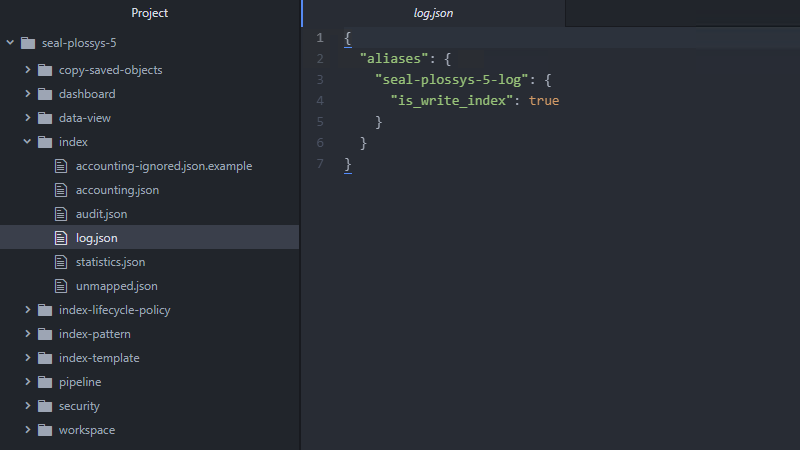The width and height of the screenshot is (800, 450).
Task: Click the opening brace on line 1
Action: (348, 38)
